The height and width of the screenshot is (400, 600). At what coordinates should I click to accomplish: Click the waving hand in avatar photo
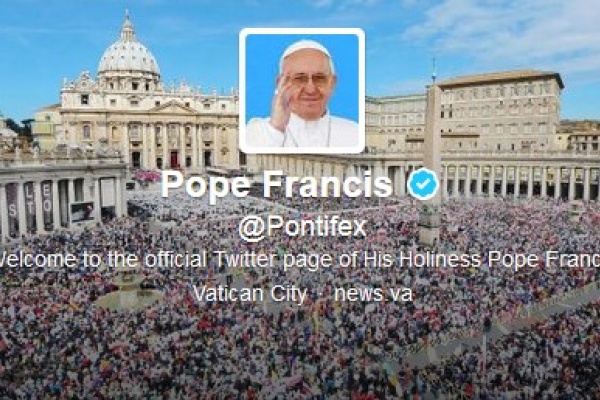[x=282, y=105]
